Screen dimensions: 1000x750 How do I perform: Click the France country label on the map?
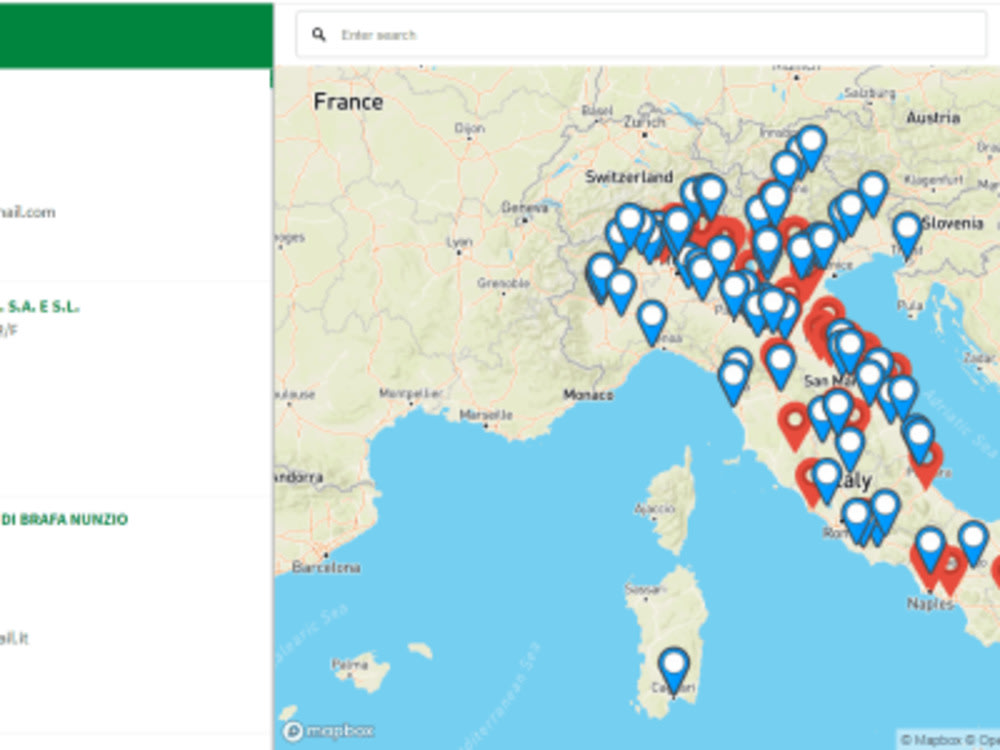[x=348, y=101]
